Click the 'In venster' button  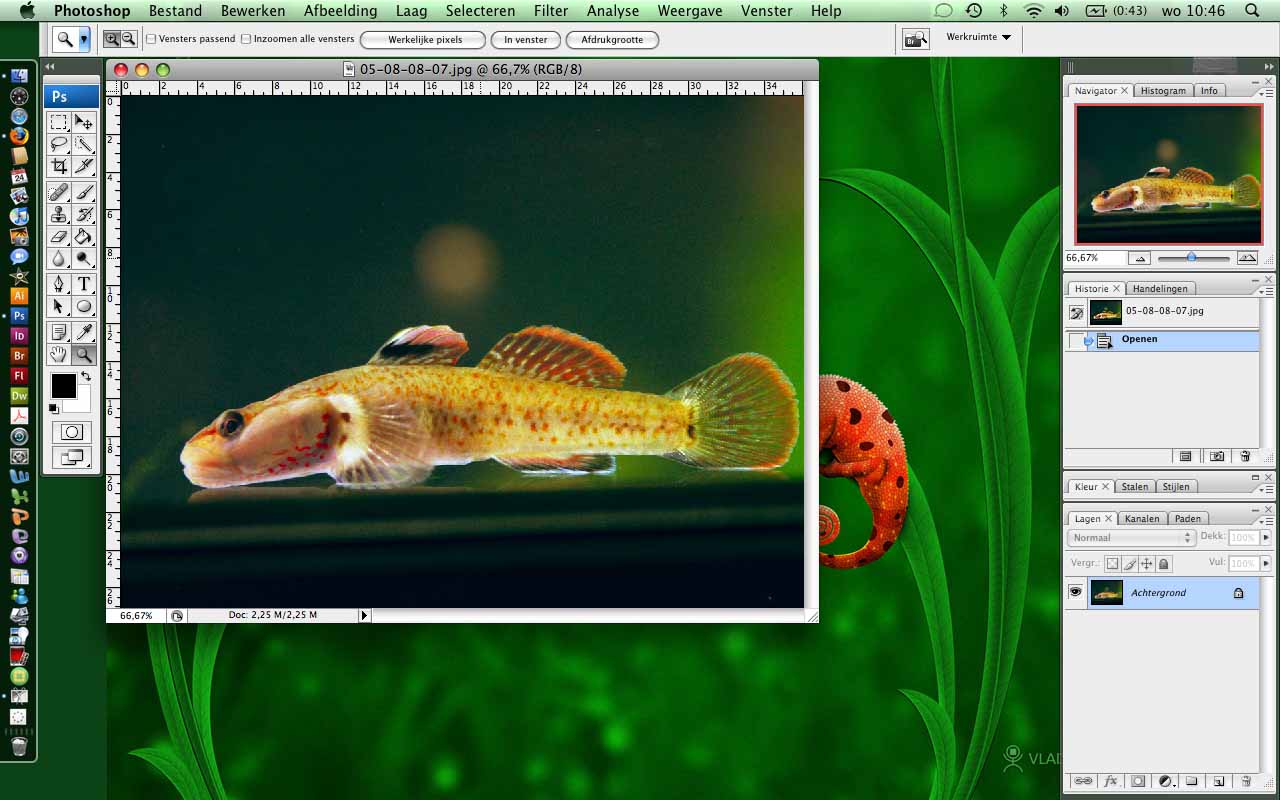(525, 40)
